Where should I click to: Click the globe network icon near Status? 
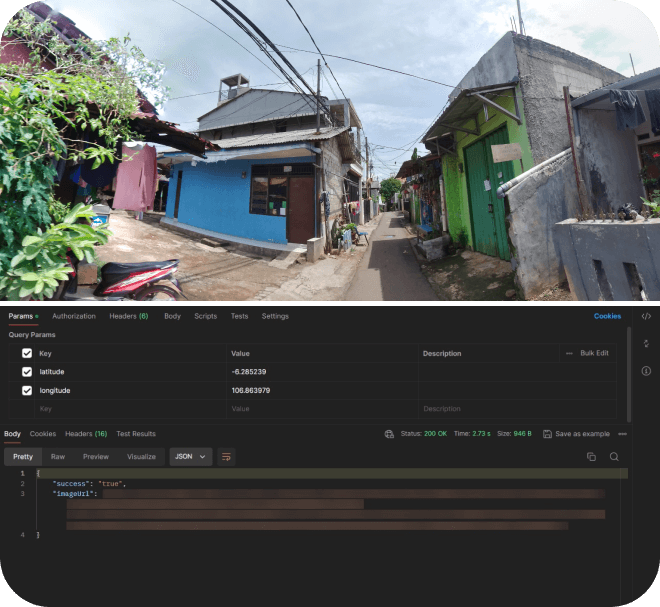389,434
